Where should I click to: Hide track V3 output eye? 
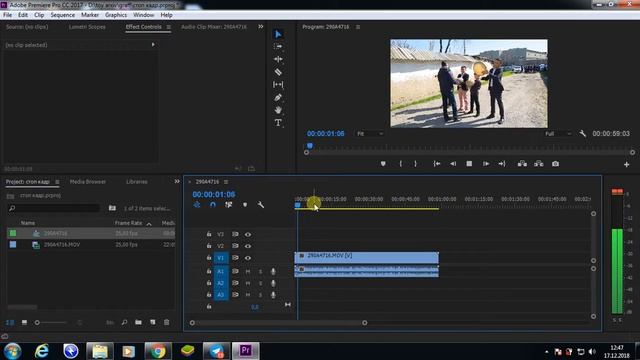pos(248,234)
